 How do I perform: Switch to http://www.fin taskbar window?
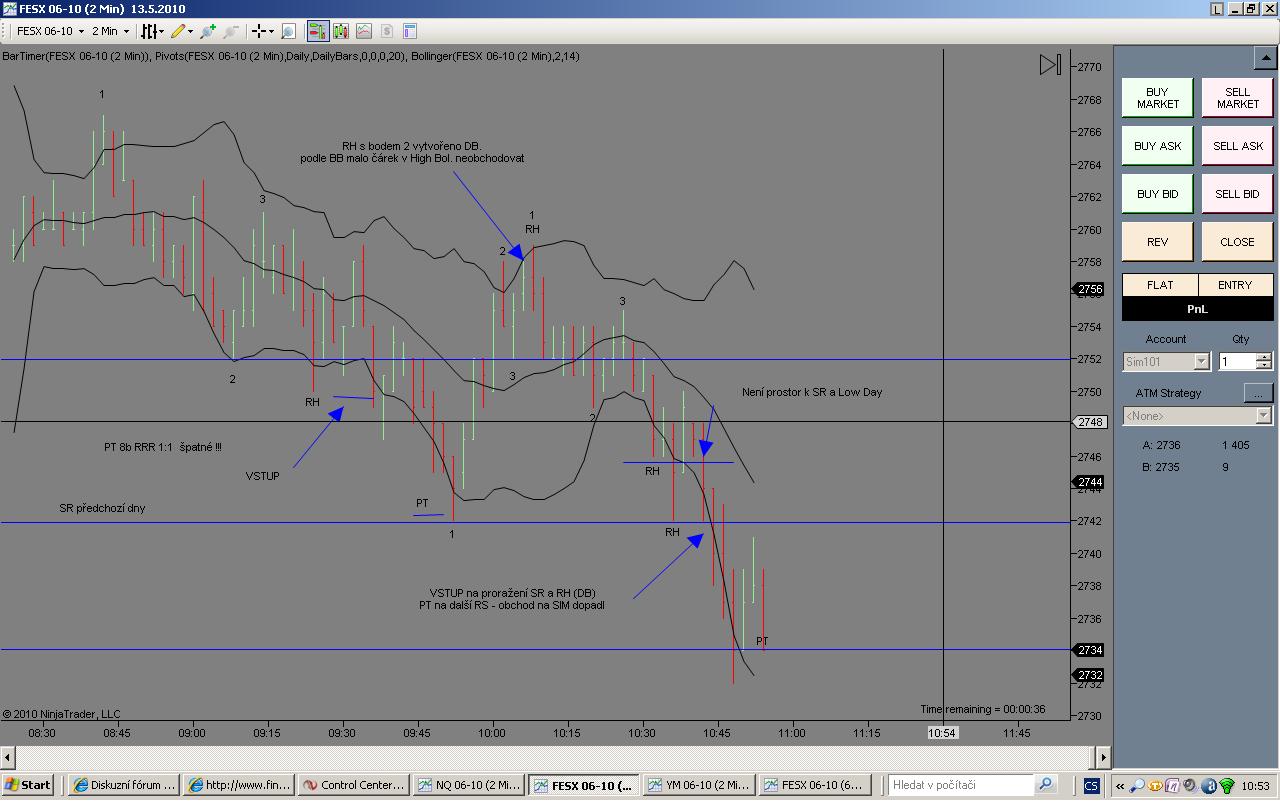(x=239, y=785)
